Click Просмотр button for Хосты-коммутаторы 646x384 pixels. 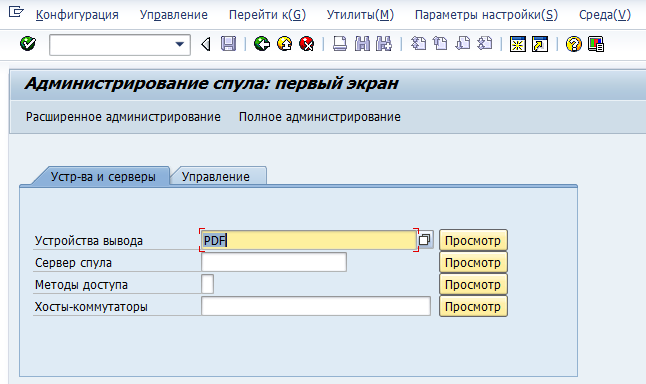point(473,307)
